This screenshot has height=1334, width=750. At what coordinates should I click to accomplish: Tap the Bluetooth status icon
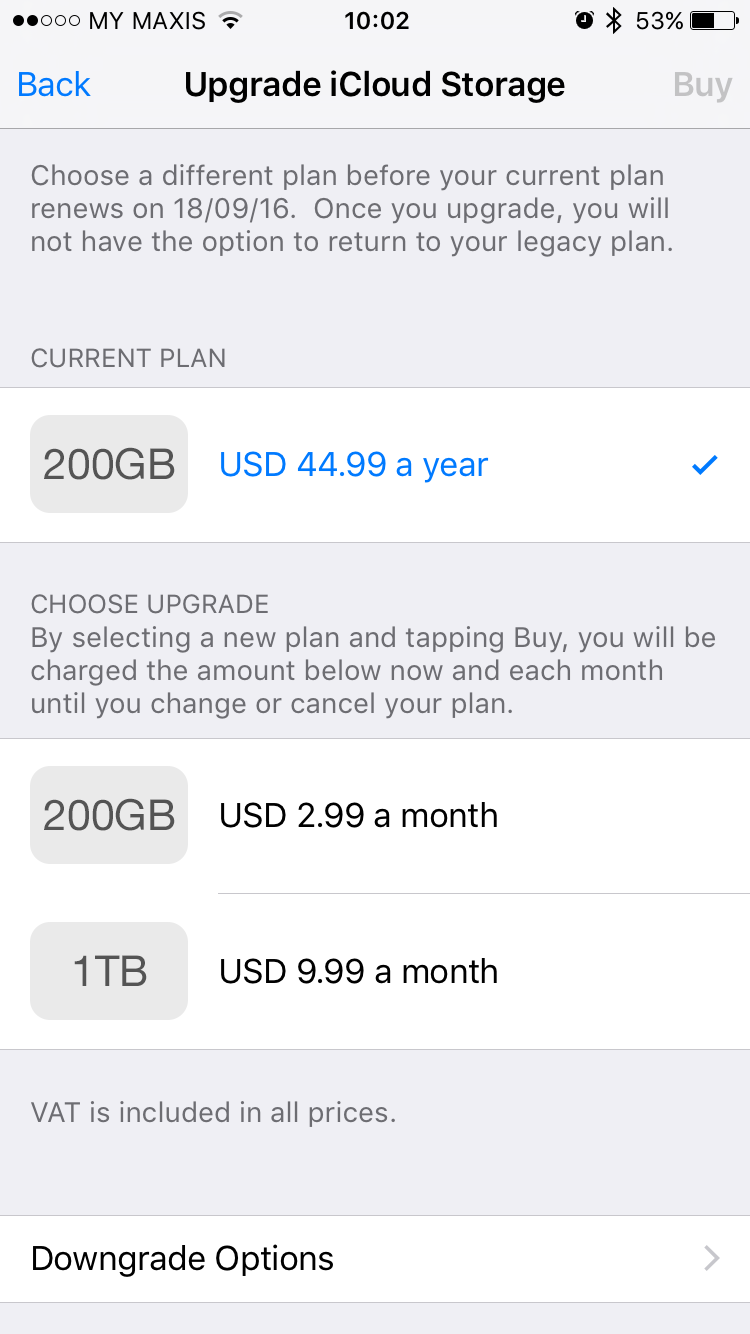pyautogui.click(x=614, y=20)
